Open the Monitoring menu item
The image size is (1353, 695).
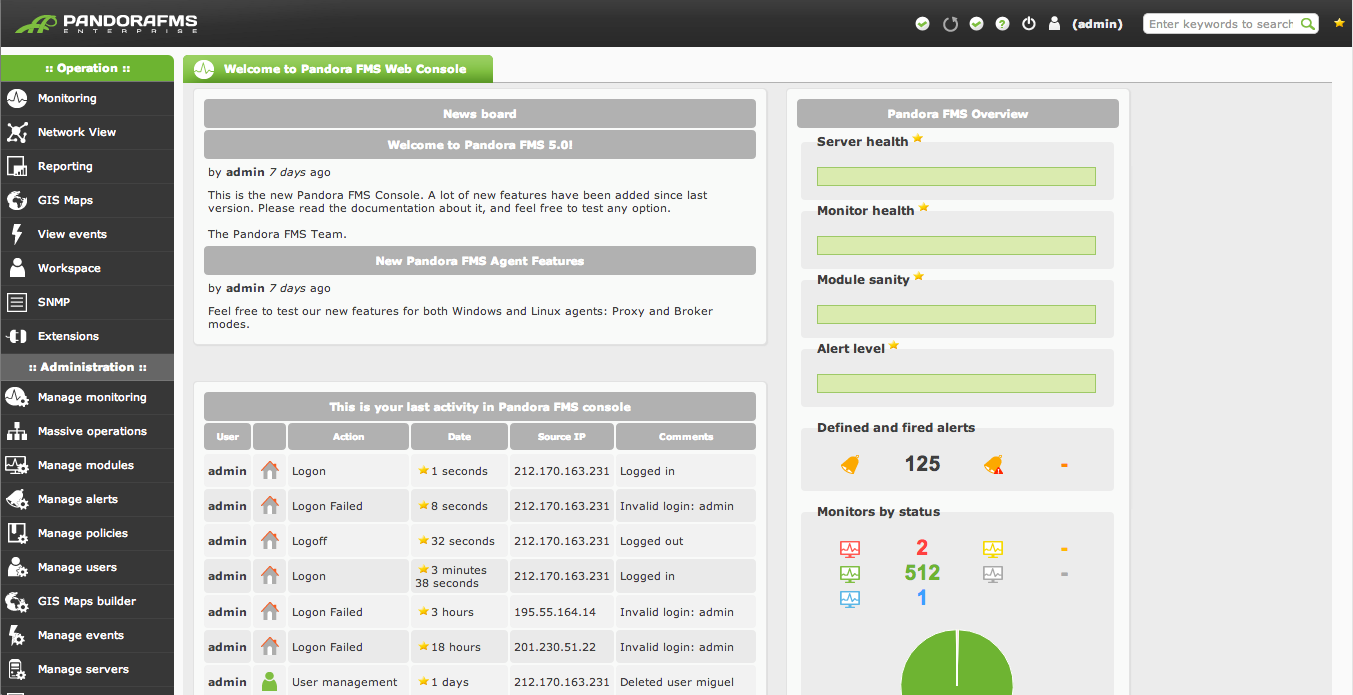87,98
